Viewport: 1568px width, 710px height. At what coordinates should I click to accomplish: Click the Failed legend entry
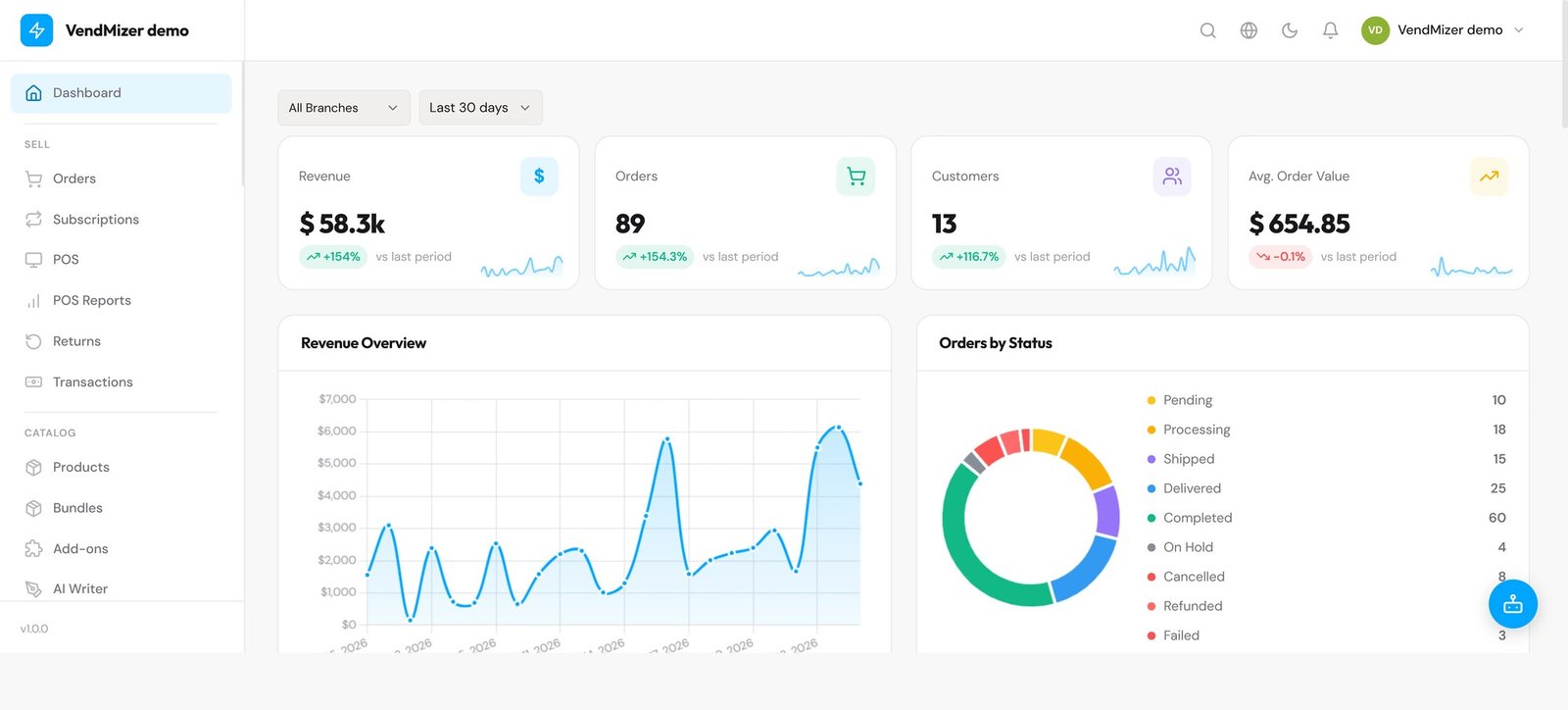coord(1326,635)
